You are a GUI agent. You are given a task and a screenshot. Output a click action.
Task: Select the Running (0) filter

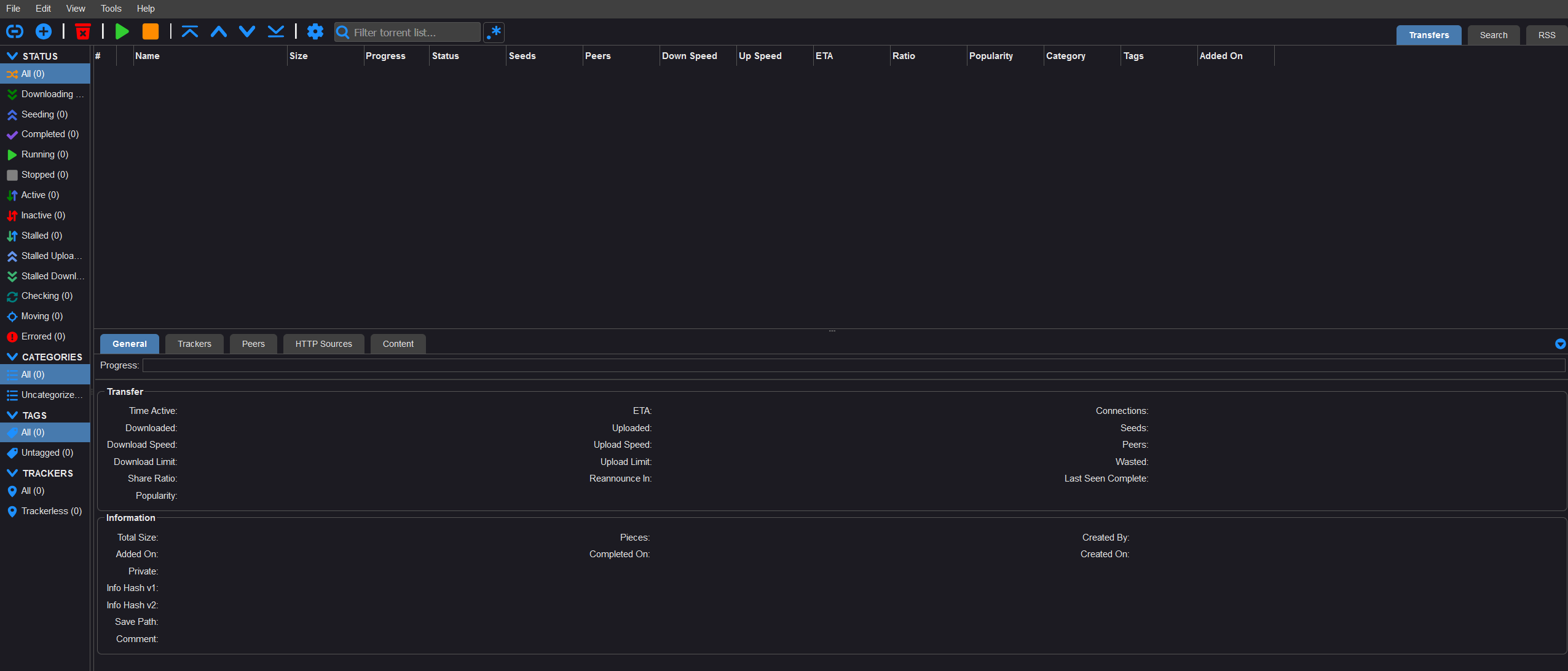pyautogui.click(x=45, y=154)
